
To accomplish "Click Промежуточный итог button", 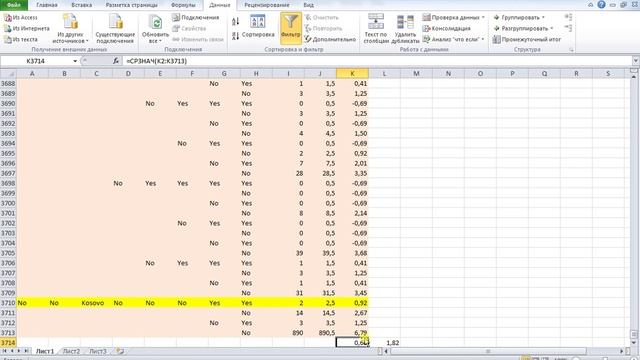I will point(527,40).
